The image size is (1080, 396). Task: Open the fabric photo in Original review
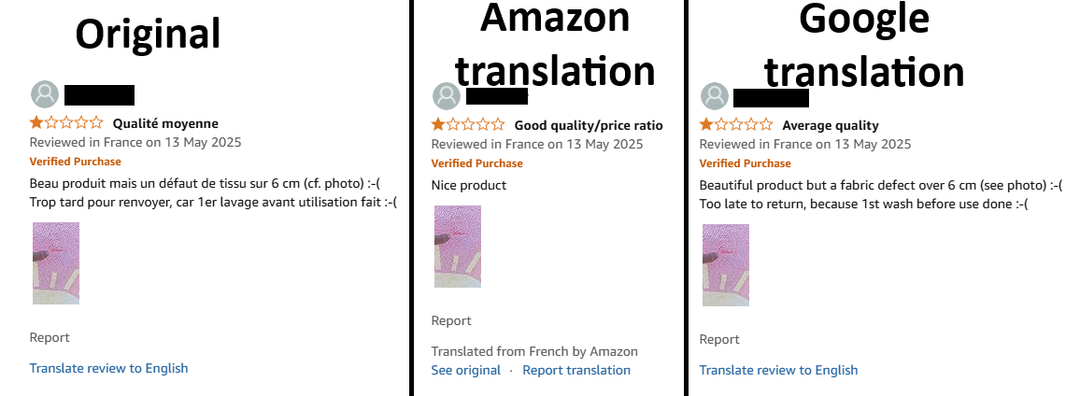(56, 263)
